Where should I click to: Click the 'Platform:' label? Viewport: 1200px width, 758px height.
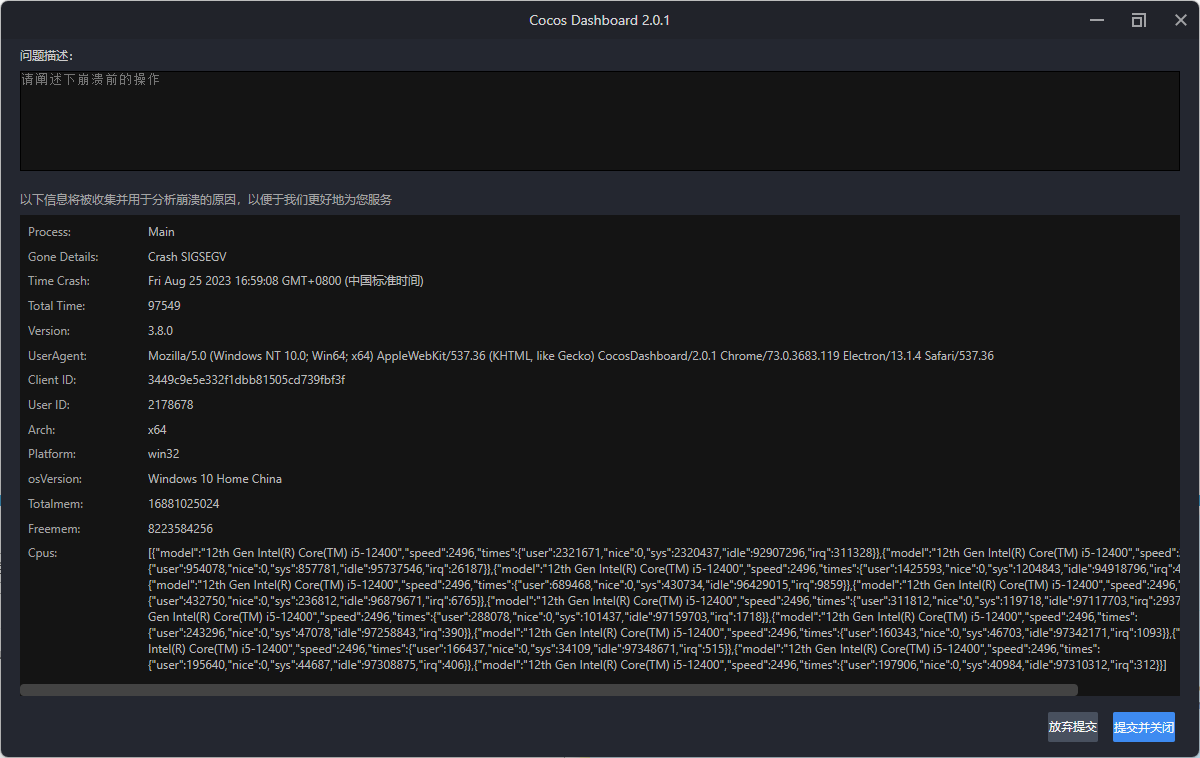click(52, 454)
